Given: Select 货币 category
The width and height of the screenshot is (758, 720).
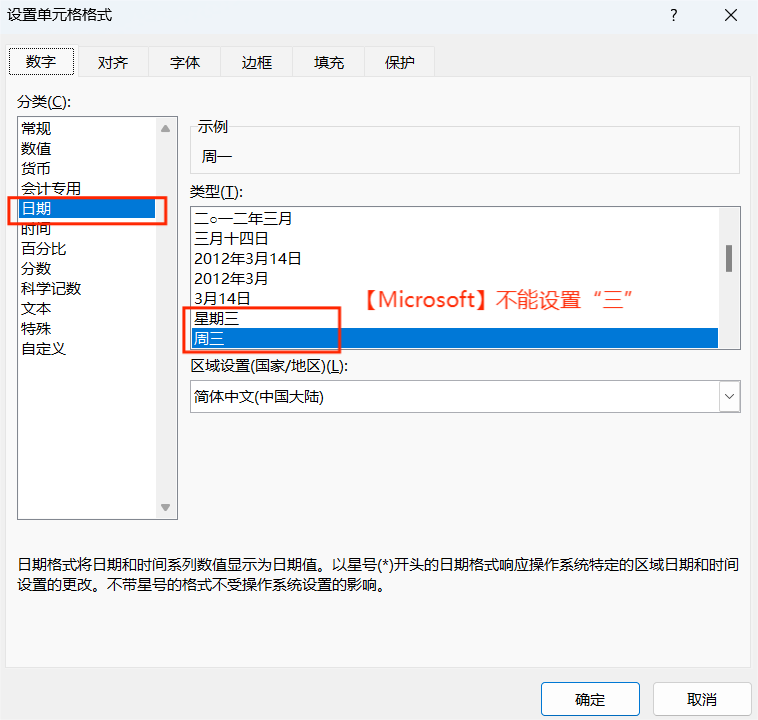Looking at the screenshot, I should click(x=36, y=169).
